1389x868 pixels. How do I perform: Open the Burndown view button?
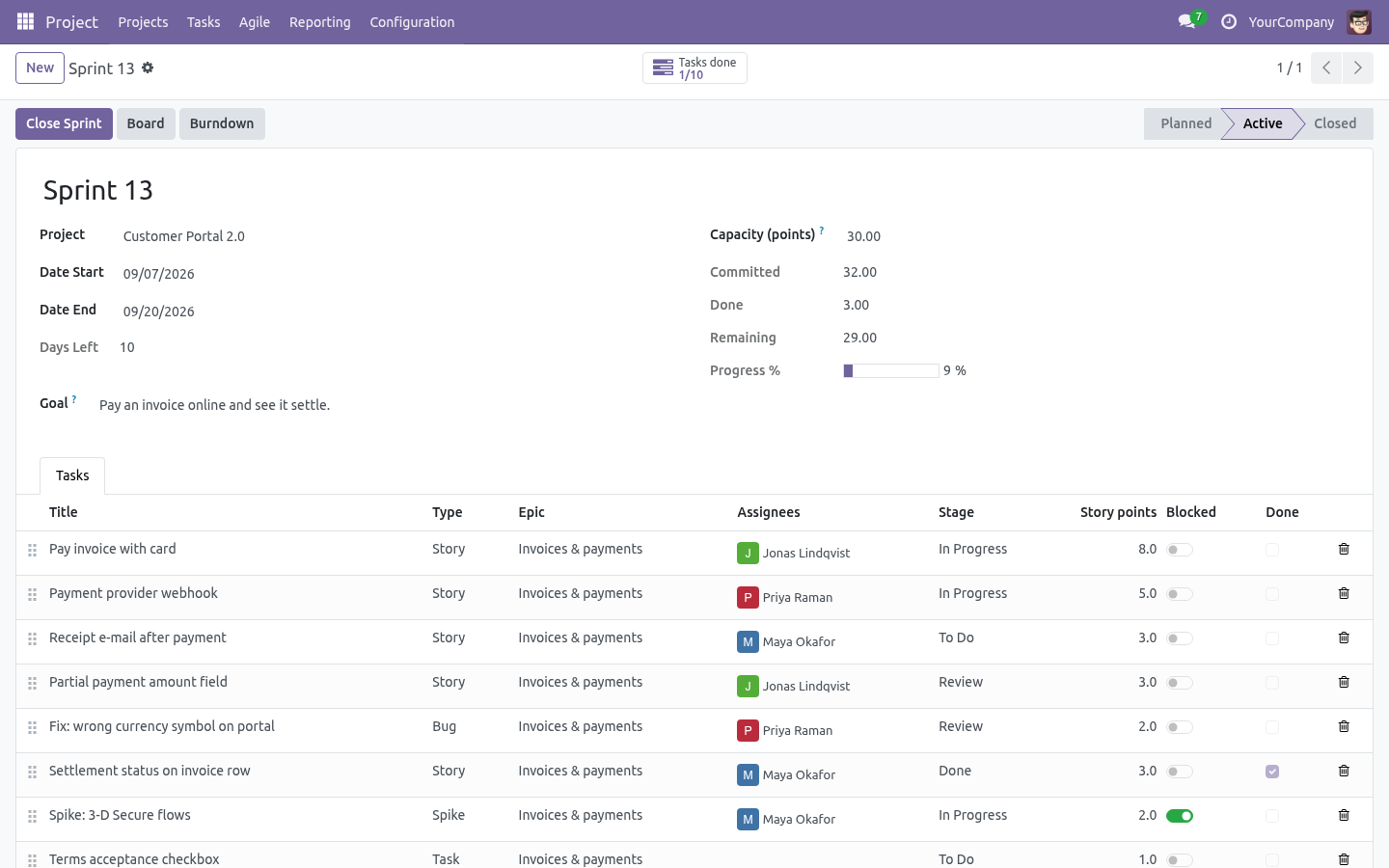coord(222,123)
